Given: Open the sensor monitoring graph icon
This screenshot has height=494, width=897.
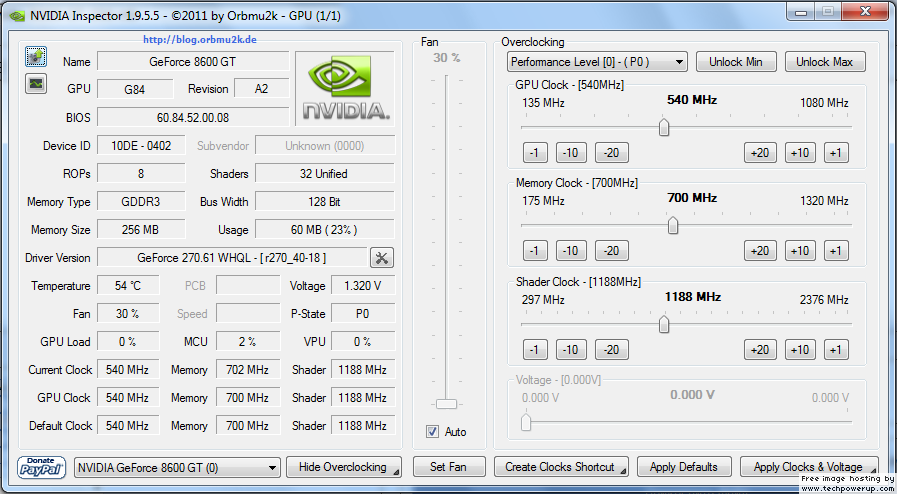Looking at the screenshot, I should click(x=36, y=83).
